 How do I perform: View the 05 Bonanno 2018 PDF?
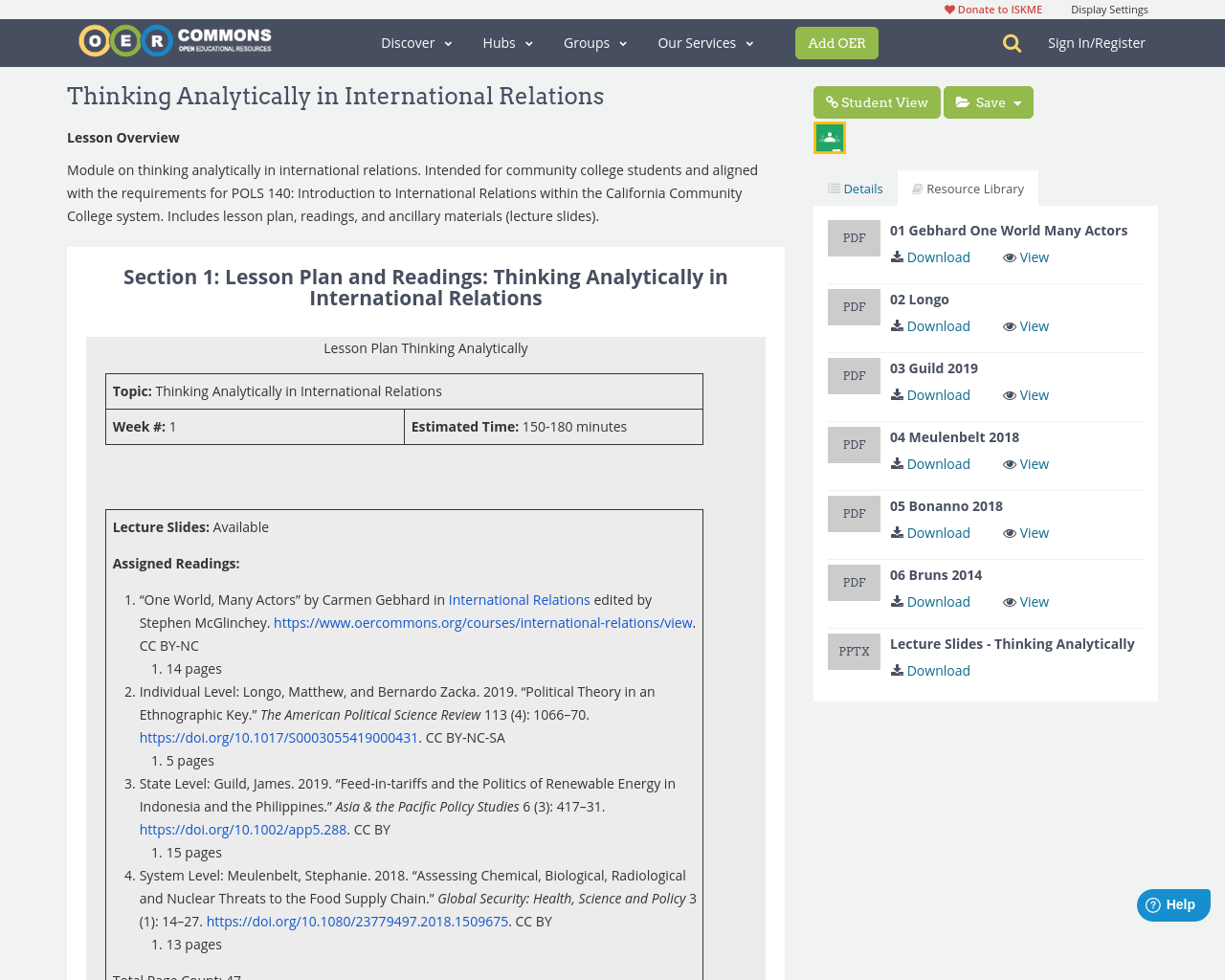click(x=1025, y=532)
